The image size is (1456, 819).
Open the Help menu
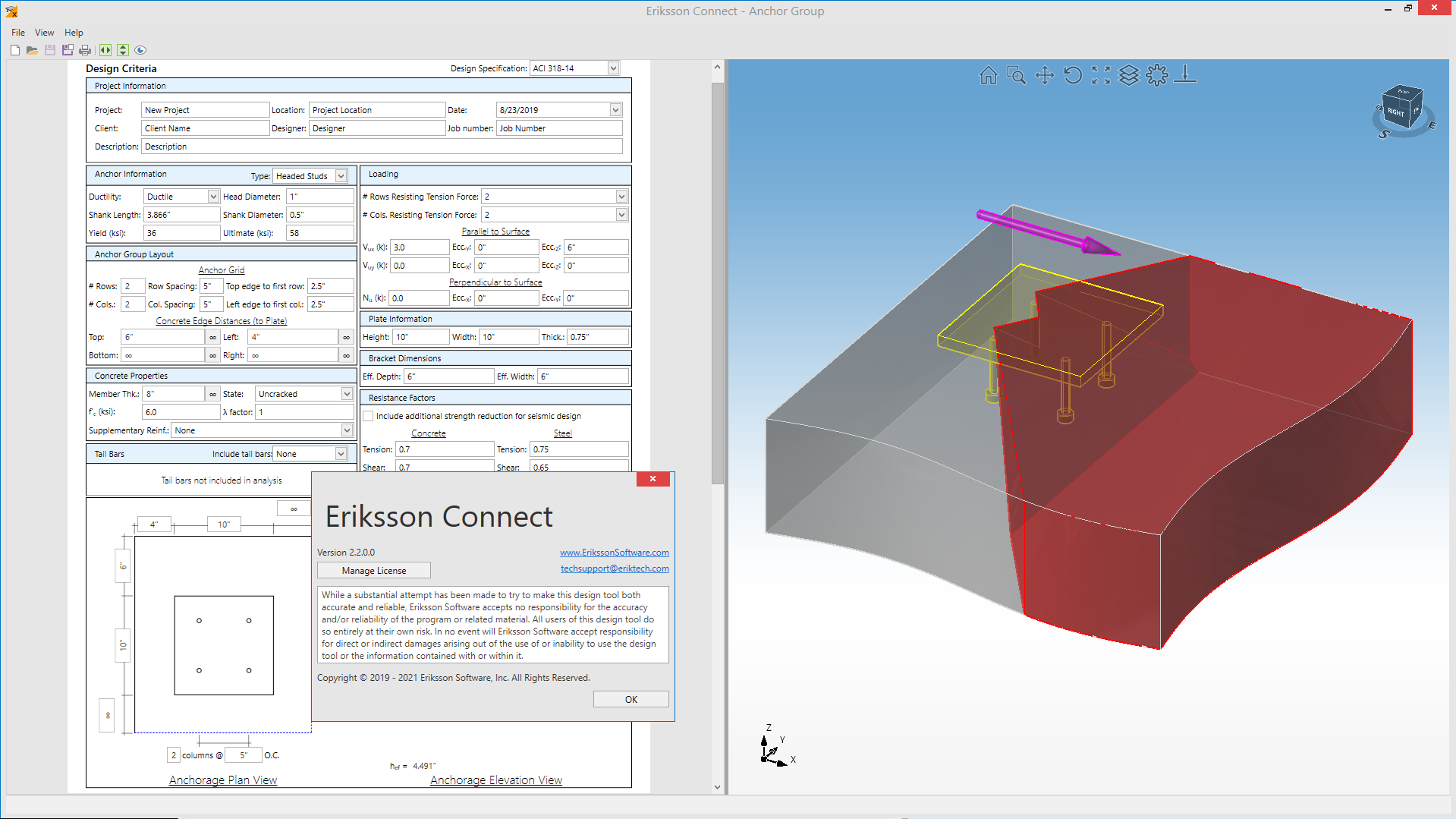click(74, 33)
